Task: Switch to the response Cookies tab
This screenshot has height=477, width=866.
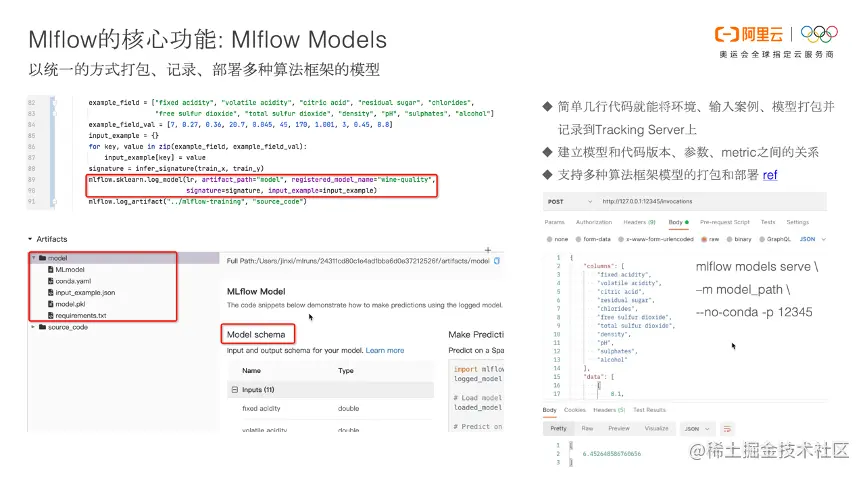Action: point(574,410)
